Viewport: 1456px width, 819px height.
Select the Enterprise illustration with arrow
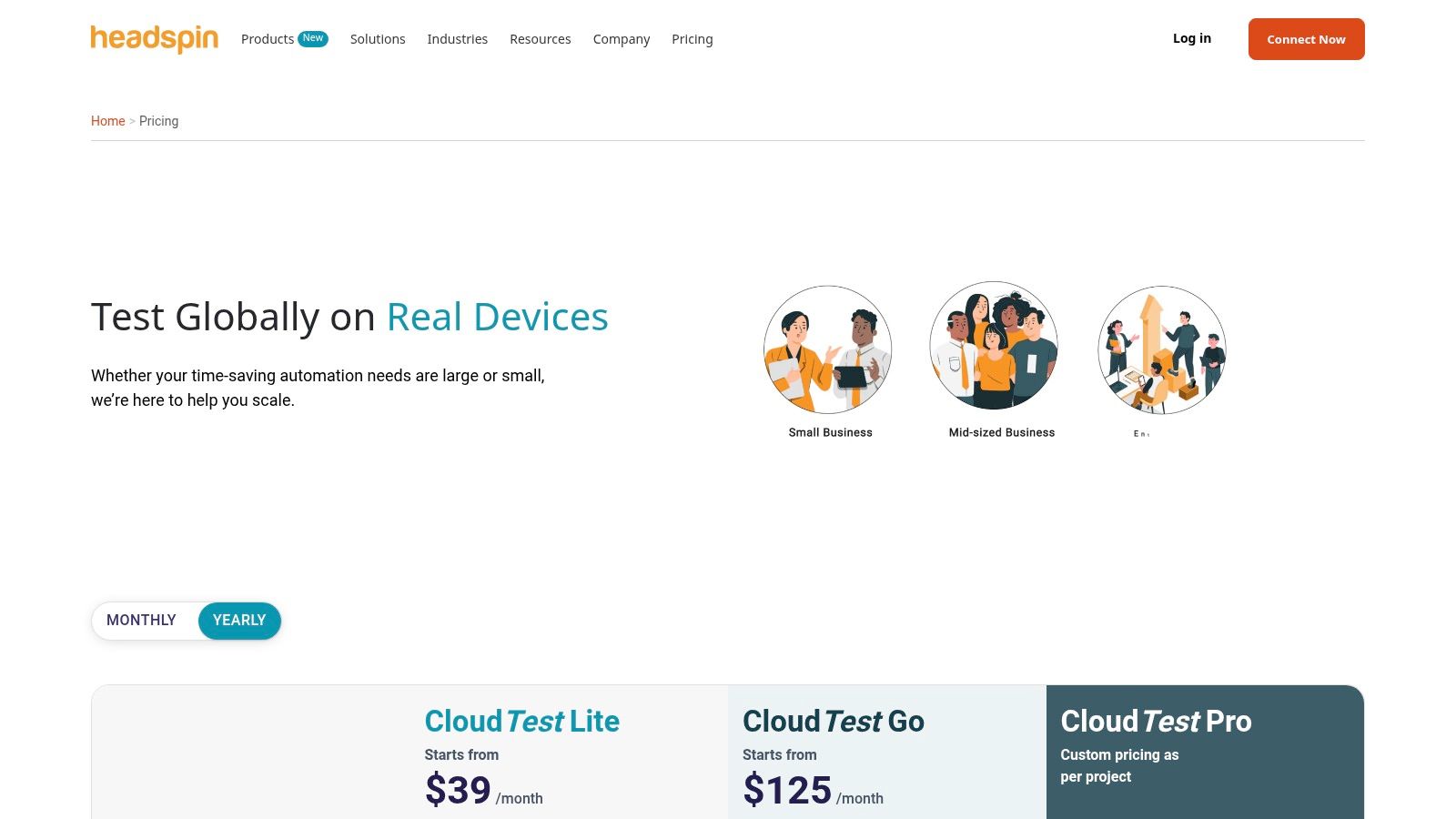(x=1162, y=349)
